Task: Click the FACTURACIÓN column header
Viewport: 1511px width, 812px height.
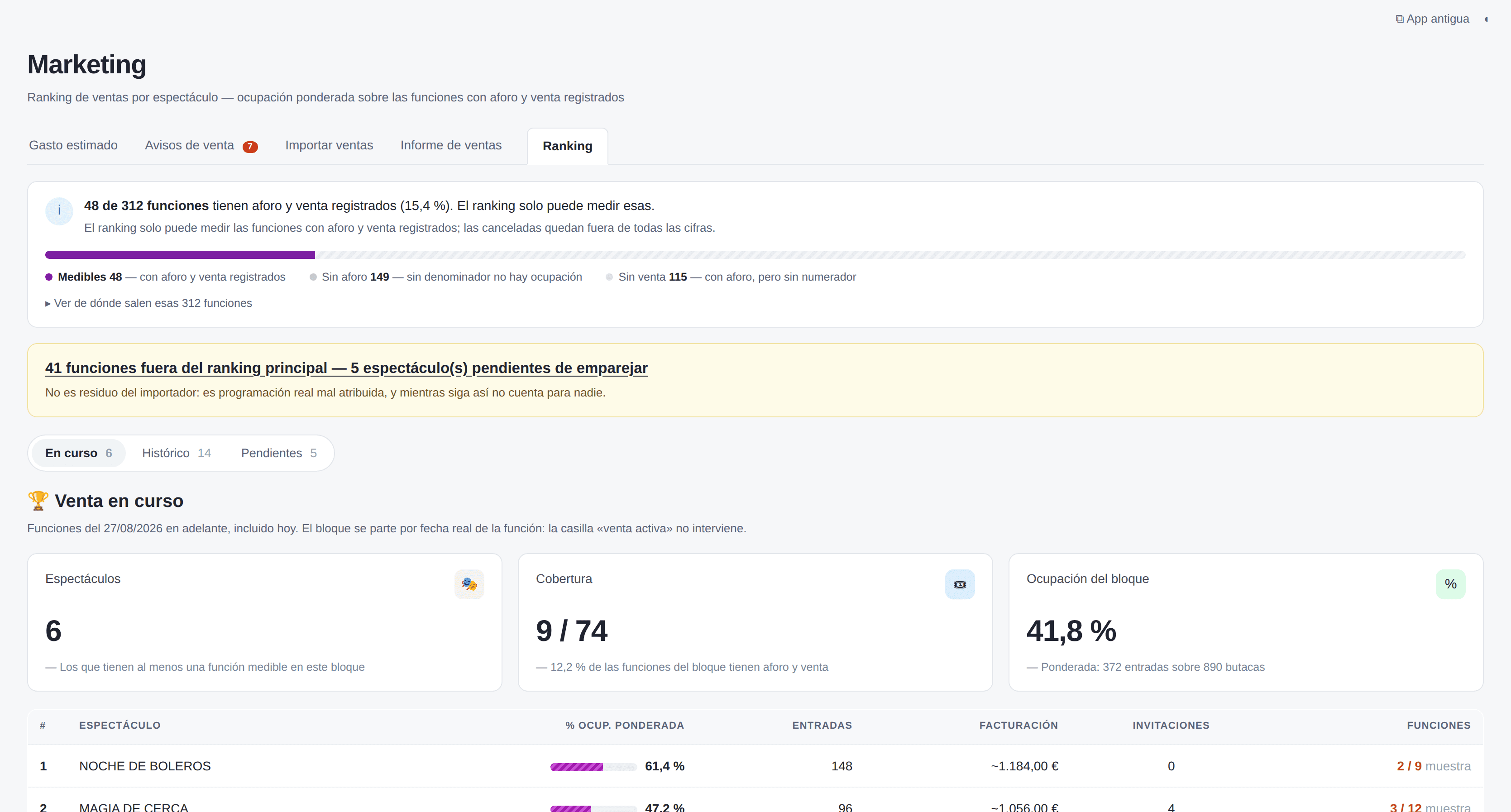Action: 1019,725
